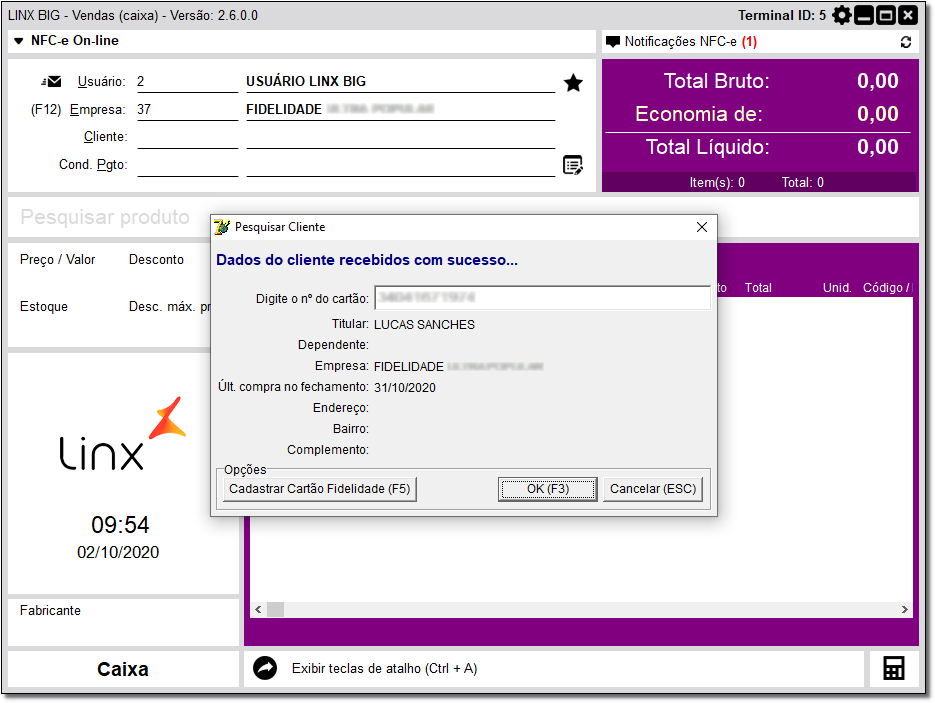Click Exibir teclas de atalho link

pos(385,668)
